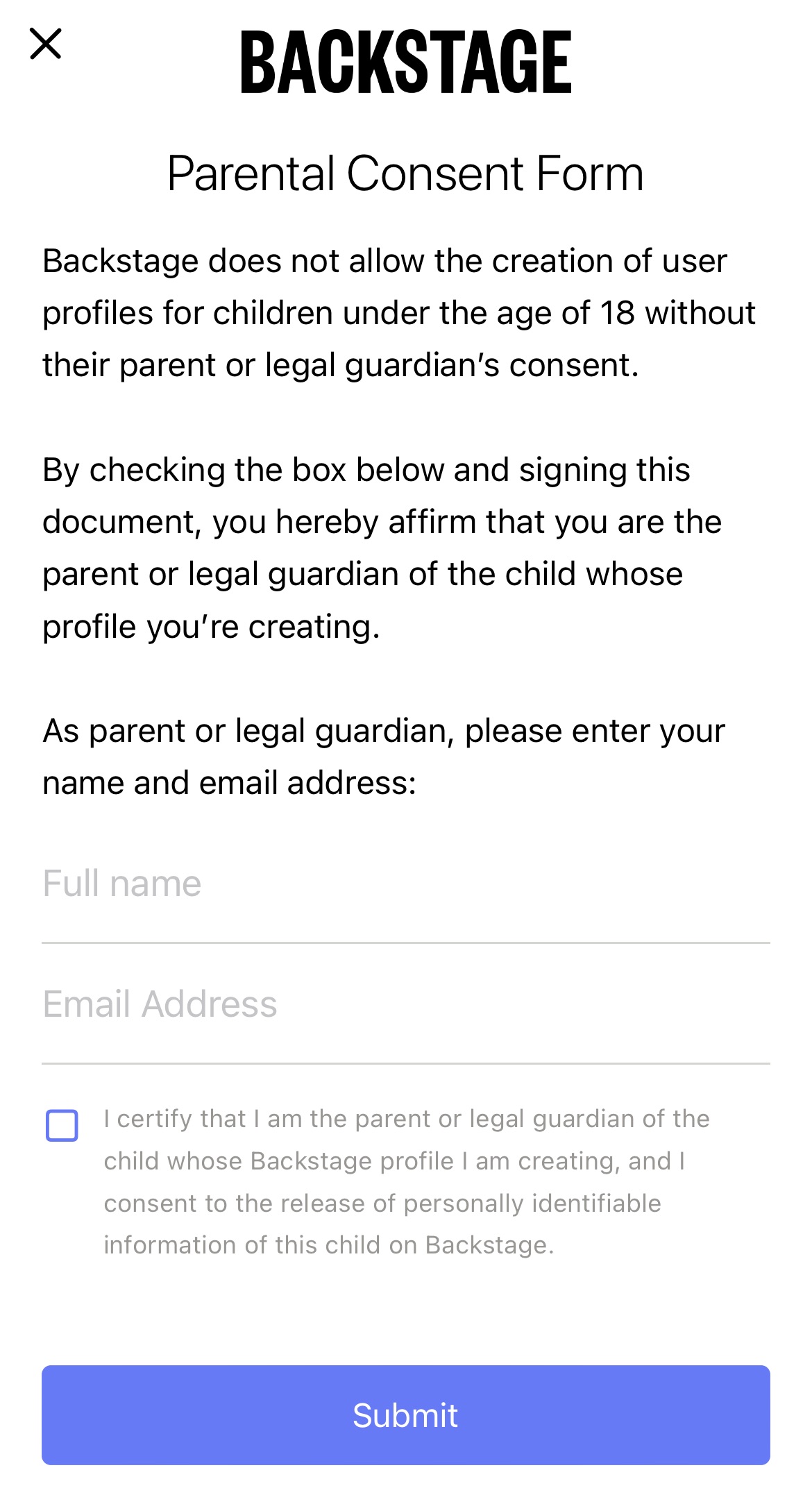This screenshot has height=1495, width=812.
Task: Click the line 'their parent or legal guardian's consent.'
Action: (x=341, y=365)
